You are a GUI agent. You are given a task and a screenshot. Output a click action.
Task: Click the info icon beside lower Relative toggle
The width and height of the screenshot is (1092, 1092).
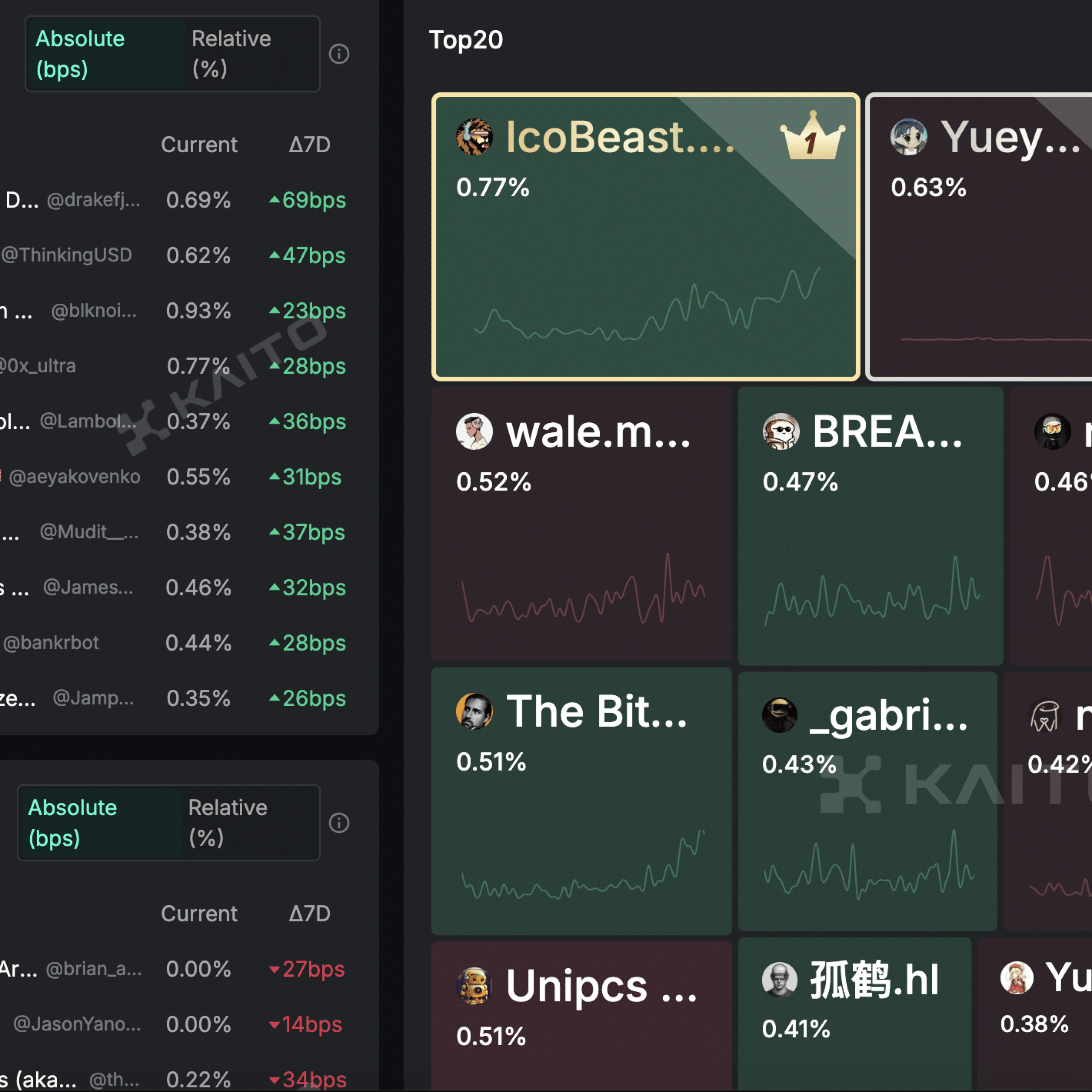pos(339,823)
